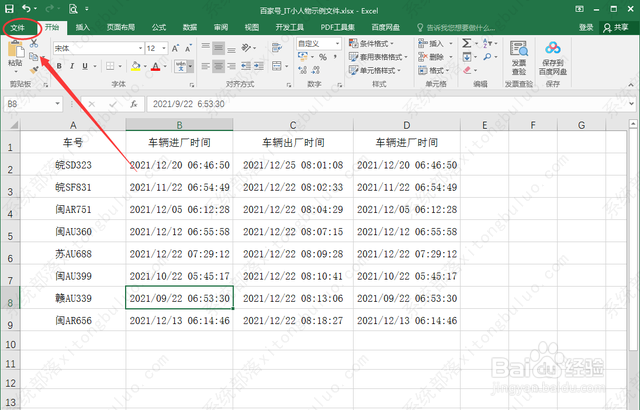
Task: Switch to the 公式 Formulas tab
Action: [x=159, y=27]
